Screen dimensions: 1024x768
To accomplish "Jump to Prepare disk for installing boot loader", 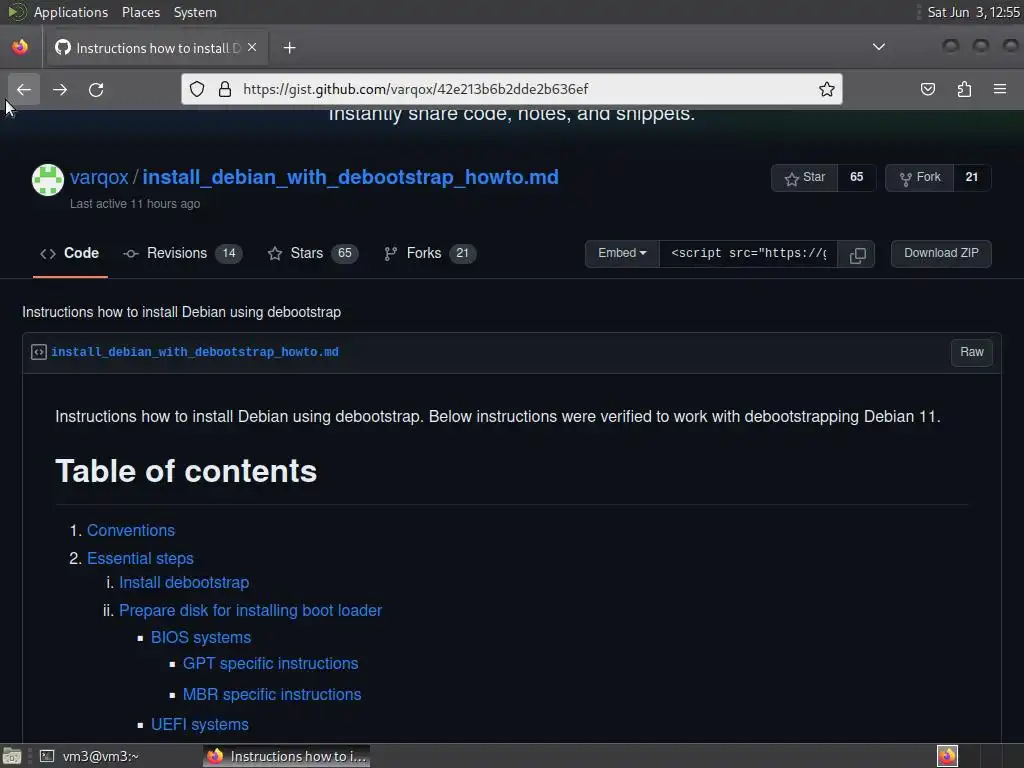I will pyautogui.click(x=250, y=611).
